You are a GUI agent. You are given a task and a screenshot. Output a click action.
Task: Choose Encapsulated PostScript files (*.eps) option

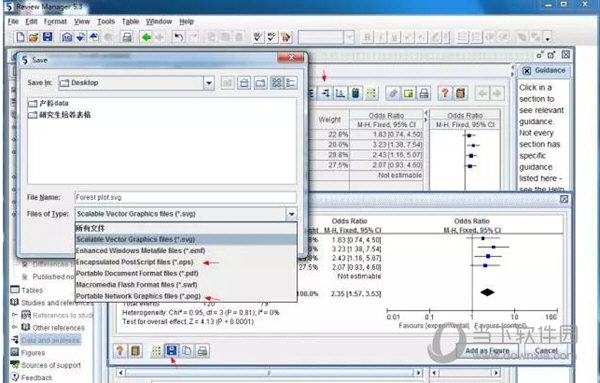click(135, 262)
